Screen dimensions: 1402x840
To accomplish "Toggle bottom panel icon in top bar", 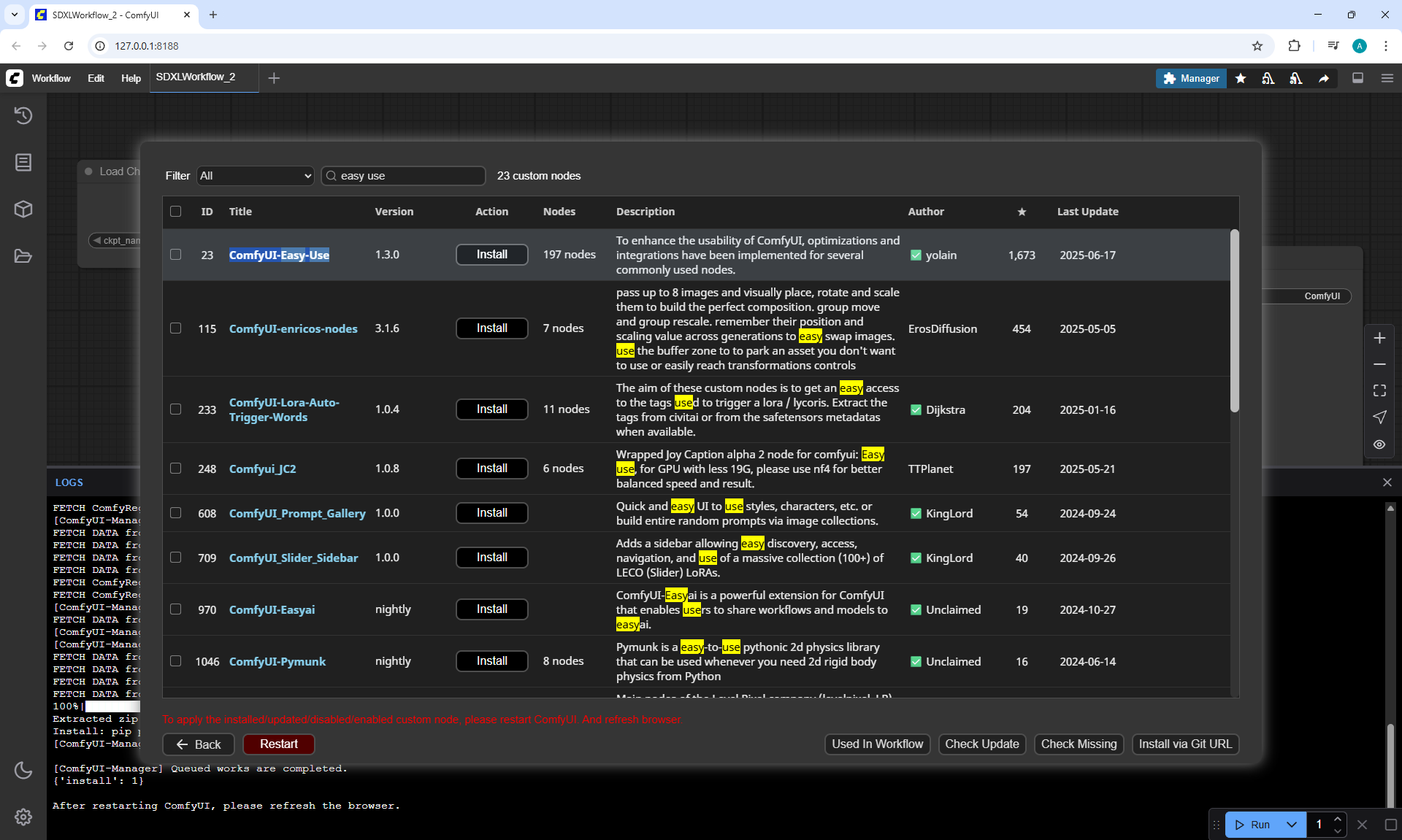I will click(1357, 78).
